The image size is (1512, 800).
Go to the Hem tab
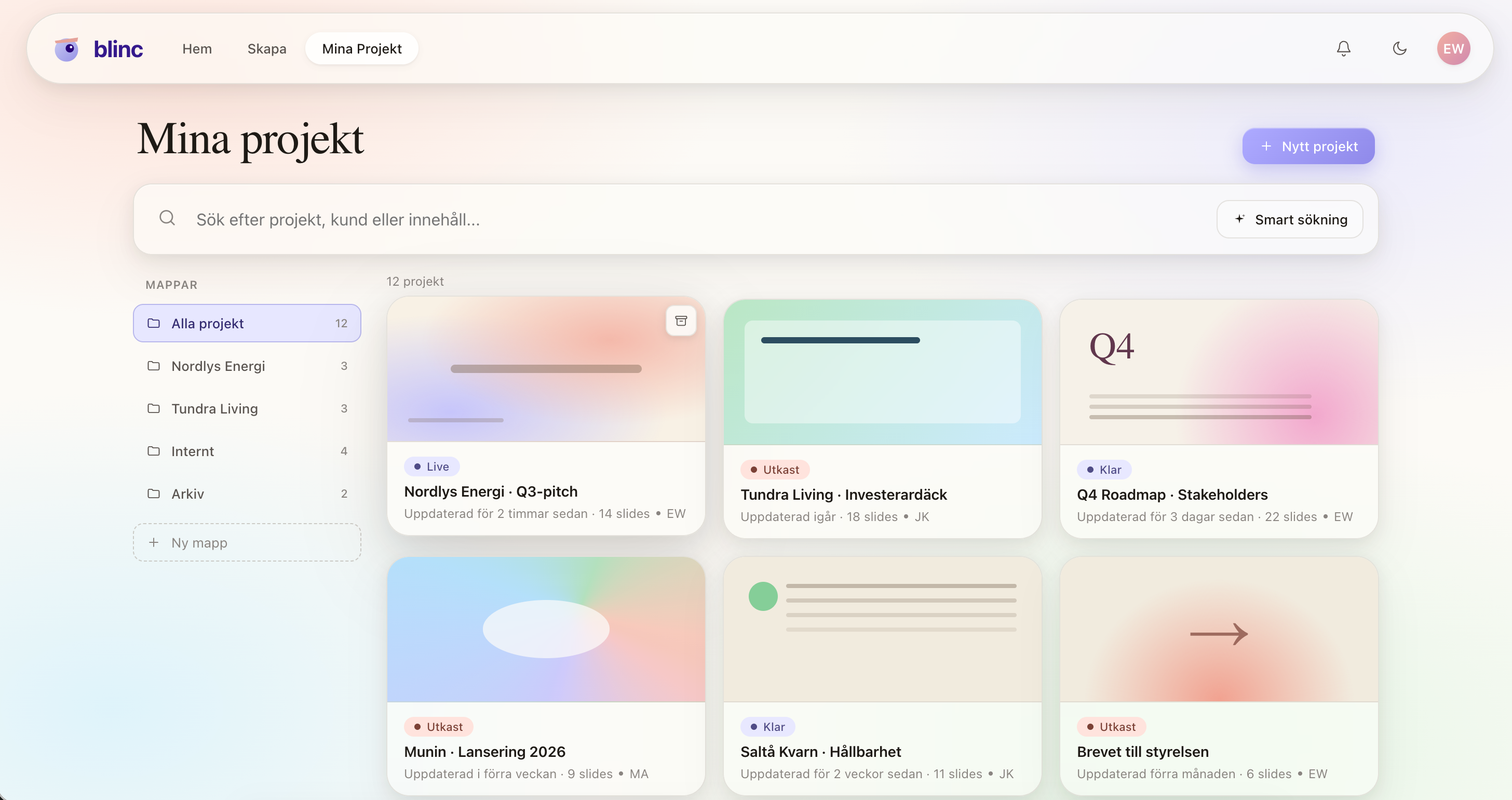pos(197,49)
